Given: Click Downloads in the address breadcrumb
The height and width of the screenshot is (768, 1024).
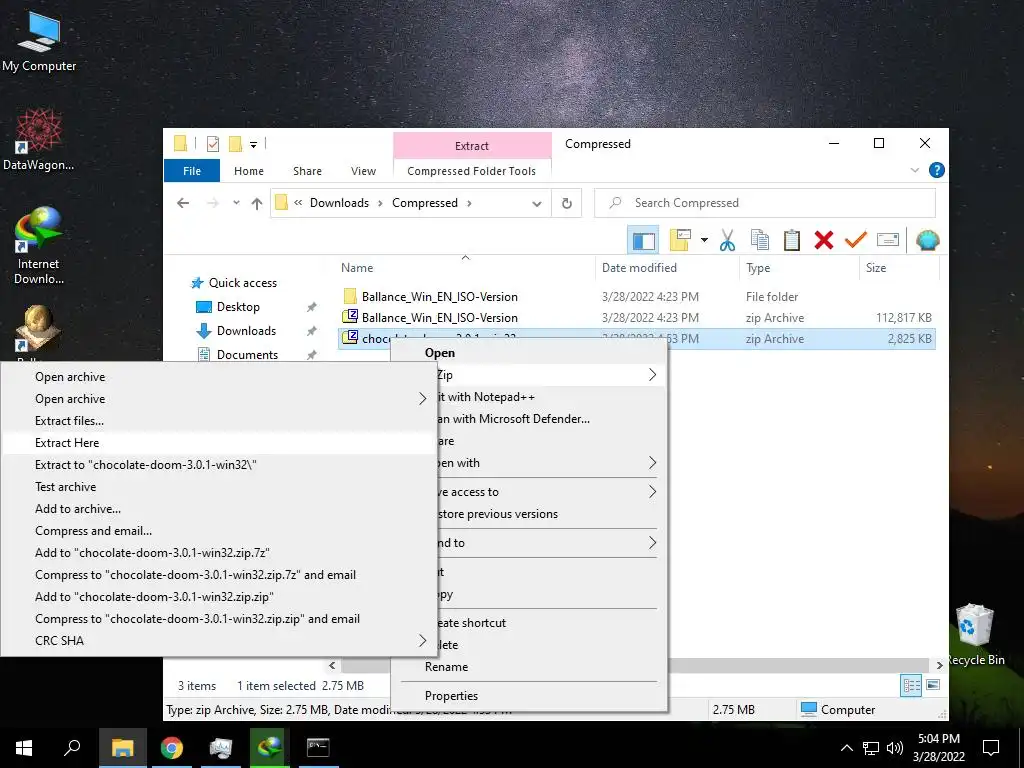Looking at the screenshot, I should tap(339, 203).
